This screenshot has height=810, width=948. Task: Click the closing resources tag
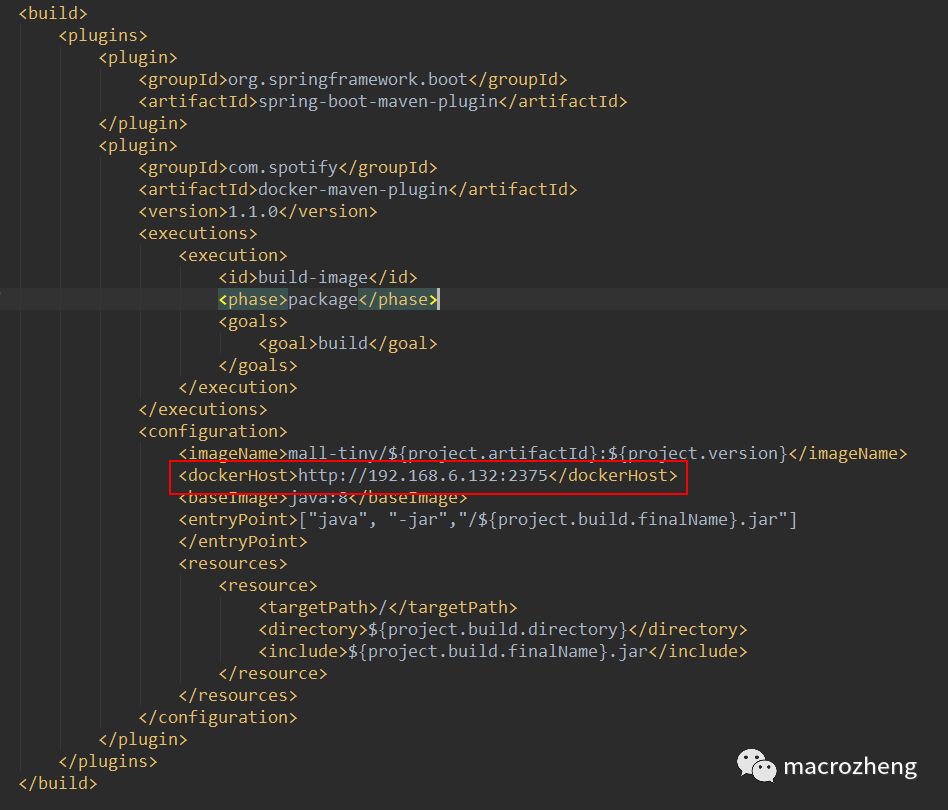click(238, 696)
